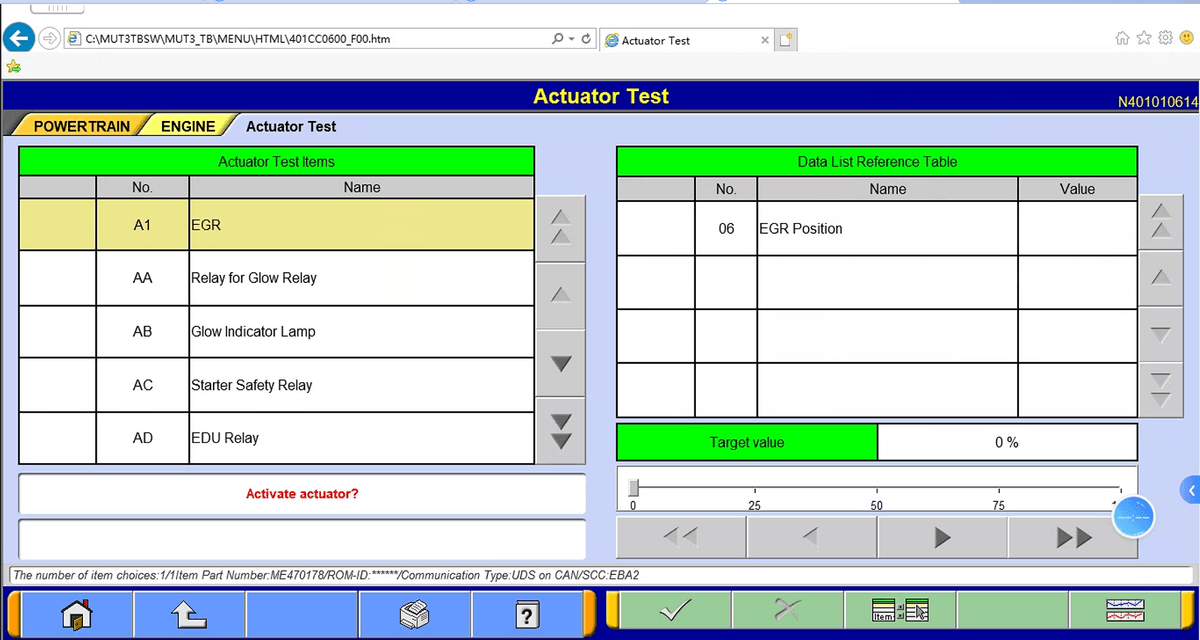Go to the ENGINE breadcrumb tab

click(188, 126)
